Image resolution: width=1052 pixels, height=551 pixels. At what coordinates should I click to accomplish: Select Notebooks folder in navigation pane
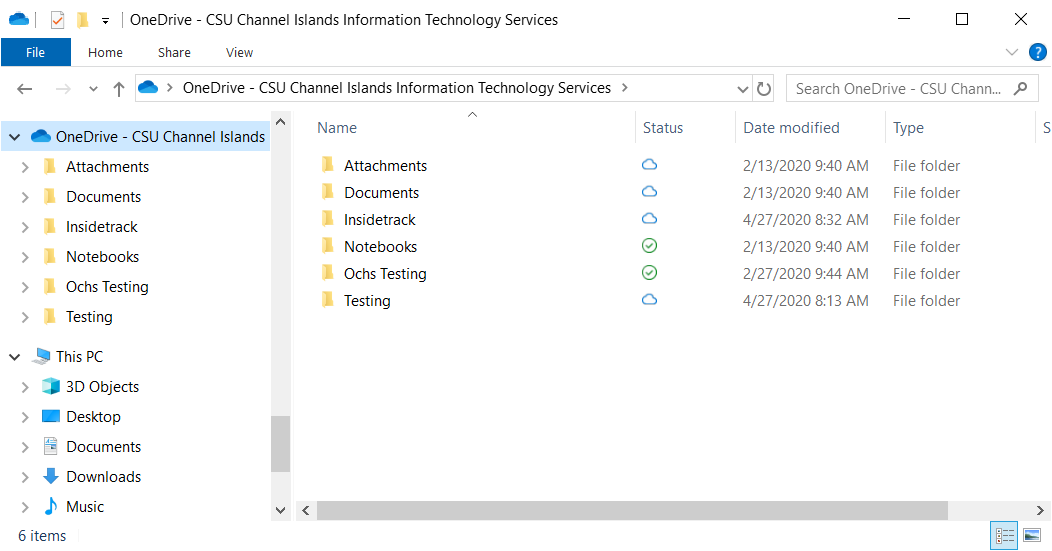tap(103, 257)
